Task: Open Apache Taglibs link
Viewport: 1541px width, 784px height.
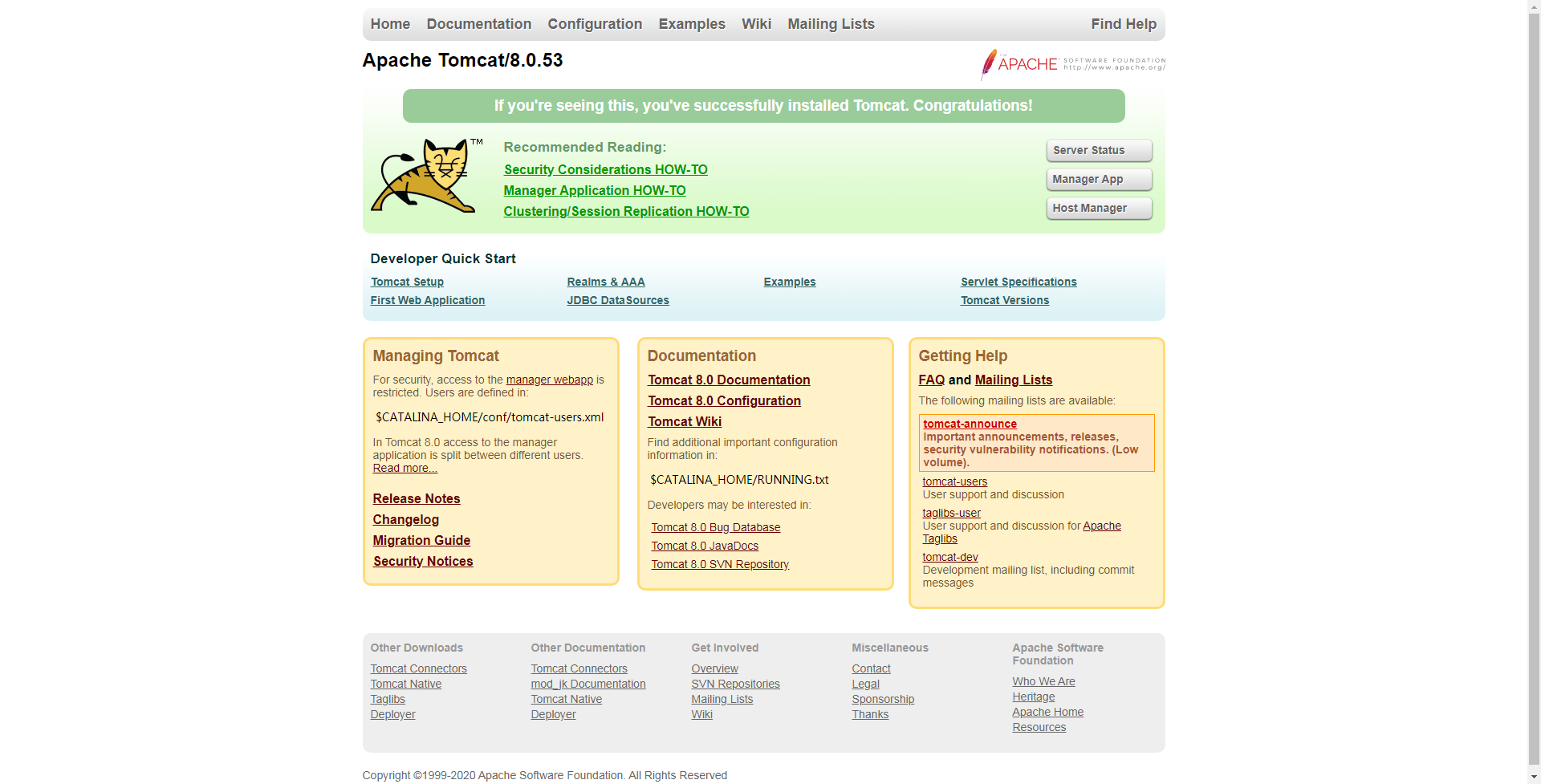Action: [x=1102, y=526]
